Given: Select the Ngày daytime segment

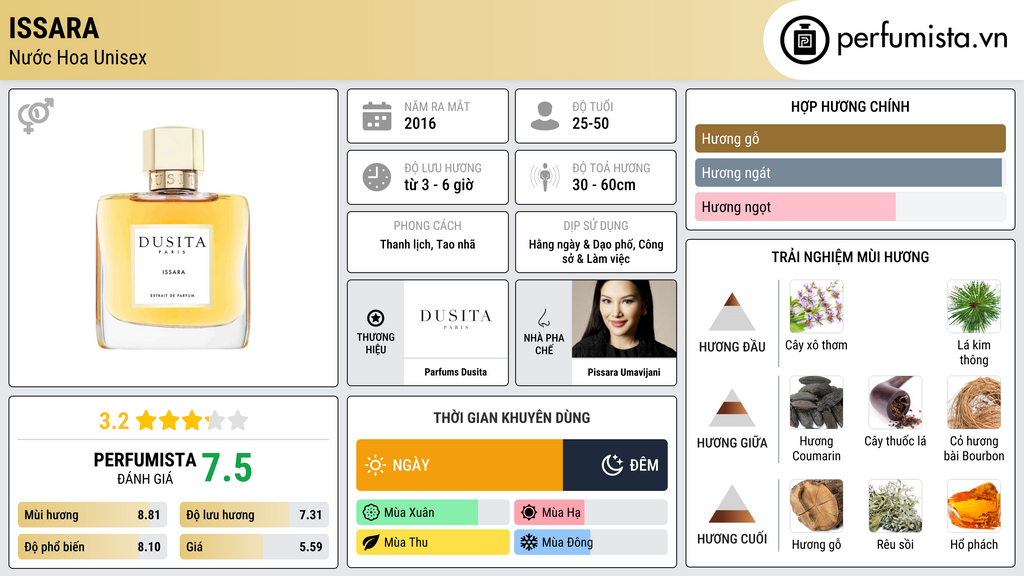Looking at the screenshot, I should click(459, 465).
